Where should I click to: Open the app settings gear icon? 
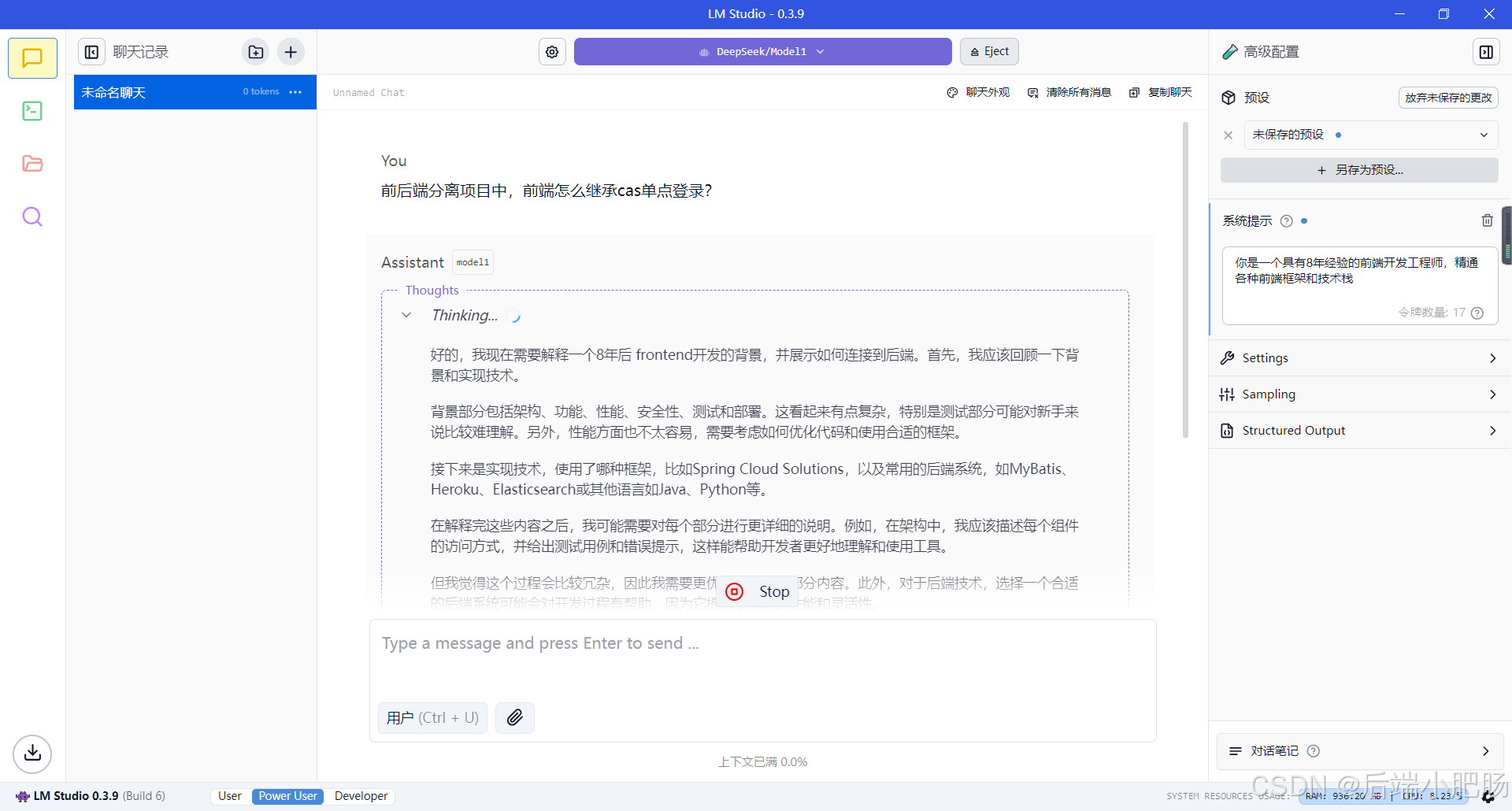click(551, 51)
